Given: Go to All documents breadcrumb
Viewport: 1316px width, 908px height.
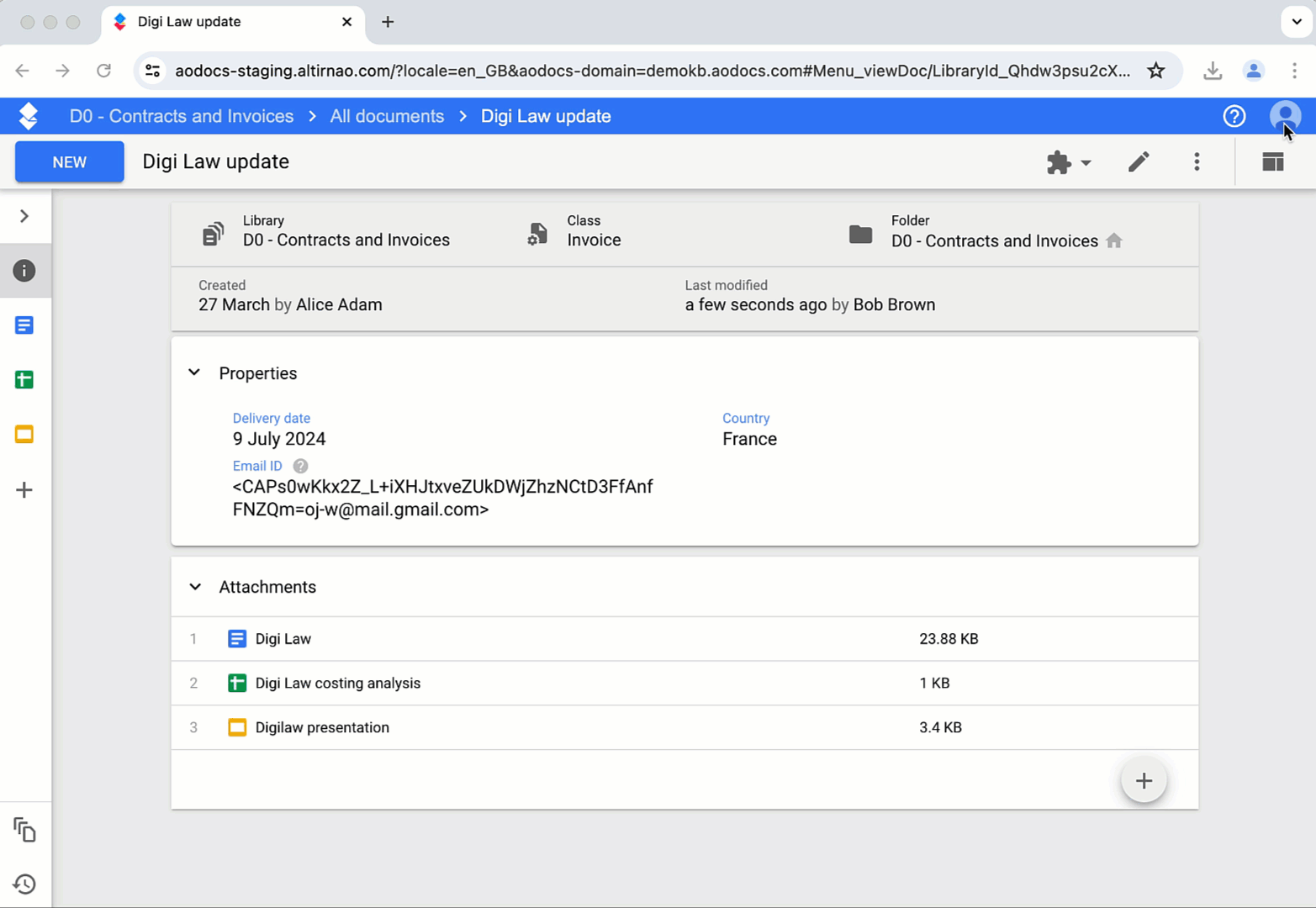Looking at the screenshot, I should (x=387, y=116).
